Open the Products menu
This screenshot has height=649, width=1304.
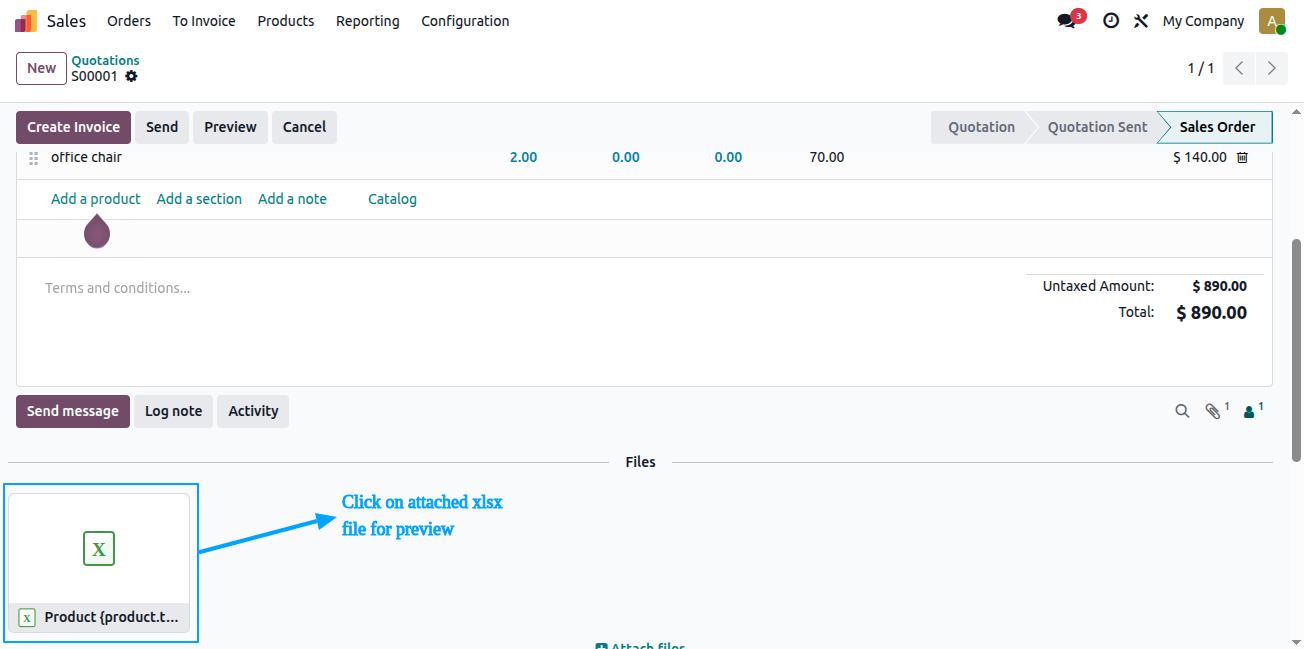tap(286, 21)
